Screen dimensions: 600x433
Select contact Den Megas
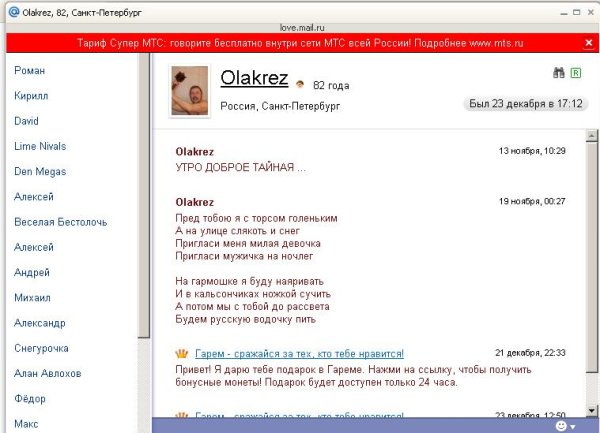(41, 172)
